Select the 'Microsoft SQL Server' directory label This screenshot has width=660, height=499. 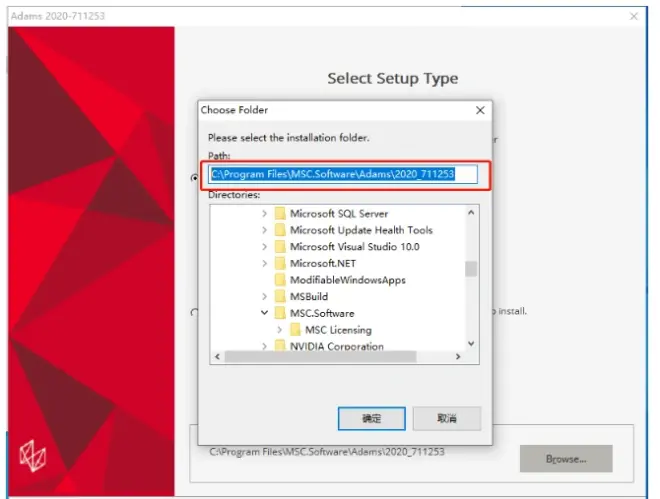coord(339,214)
